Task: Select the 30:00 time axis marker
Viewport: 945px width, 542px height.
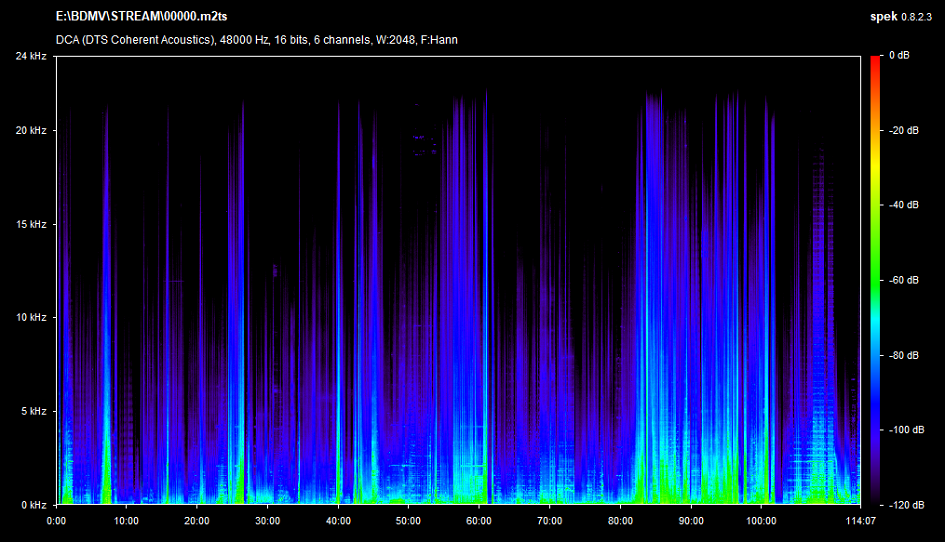Action: click(x=268, y=521)
